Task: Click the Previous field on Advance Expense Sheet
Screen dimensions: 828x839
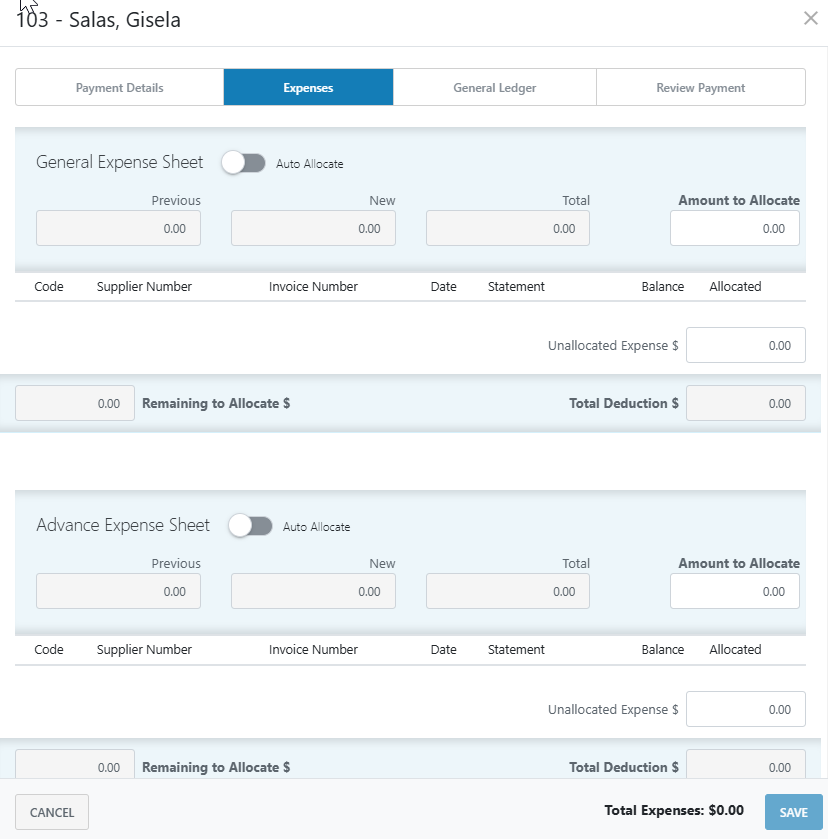Action: pos(118,591)
